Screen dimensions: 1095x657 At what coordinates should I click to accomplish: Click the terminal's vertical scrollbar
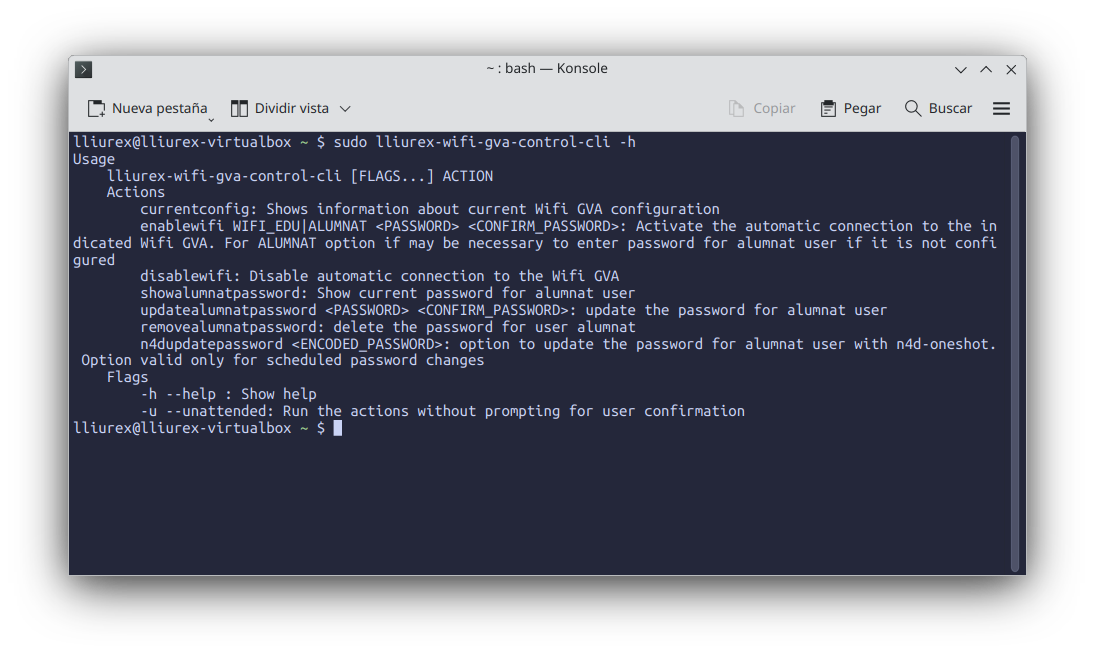(x=1015, y=350)
